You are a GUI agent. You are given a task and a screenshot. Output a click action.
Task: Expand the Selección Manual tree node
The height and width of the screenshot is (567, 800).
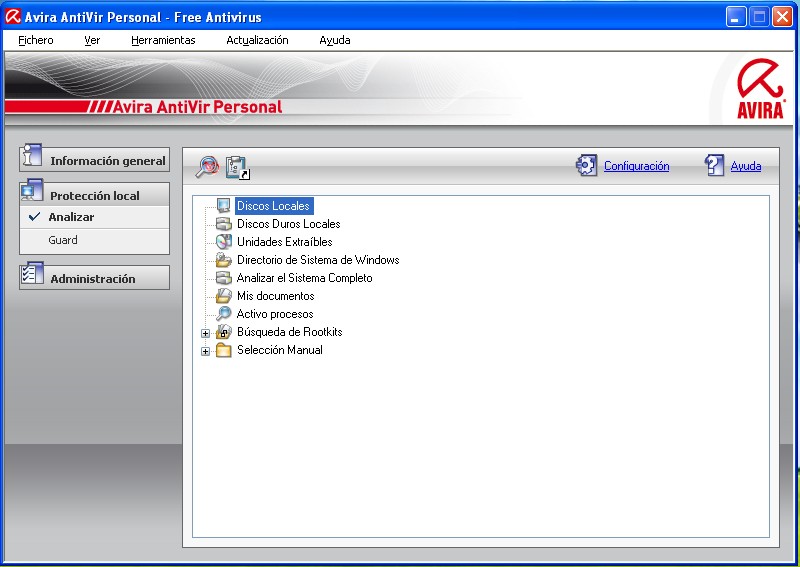pos(205,351)
